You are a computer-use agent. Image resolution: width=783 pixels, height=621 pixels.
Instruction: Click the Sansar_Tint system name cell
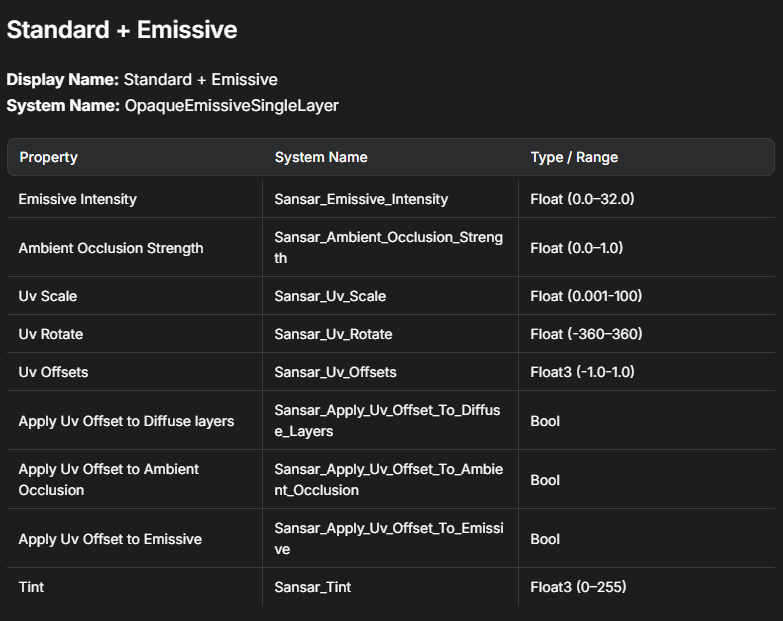pos(313,587)
